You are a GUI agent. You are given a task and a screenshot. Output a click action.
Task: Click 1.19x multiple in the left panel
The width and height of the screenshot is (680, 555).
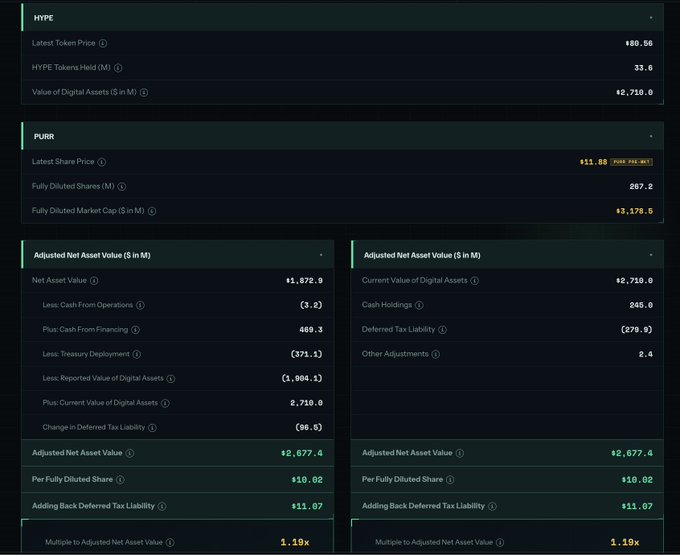coord(294,542)
